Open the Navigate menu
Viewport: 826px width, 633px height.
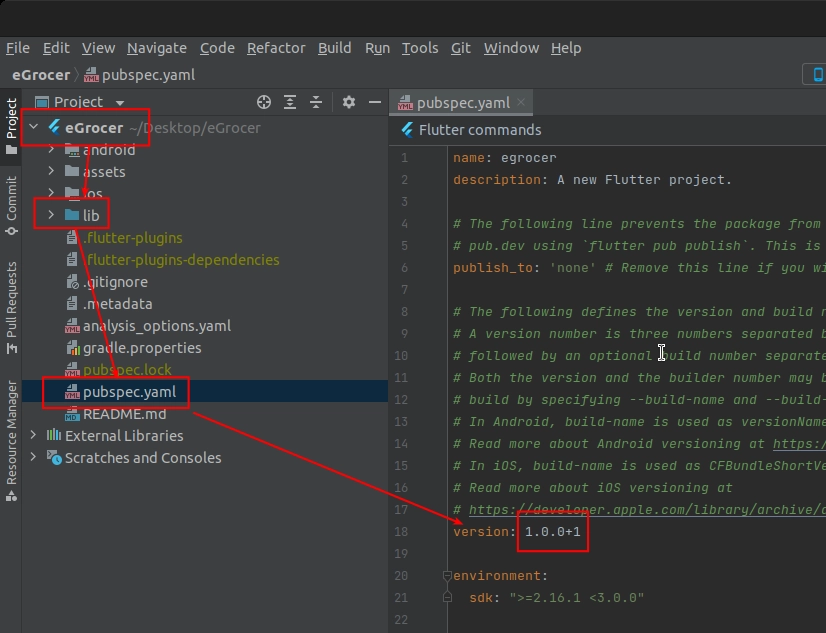tap(156, 48)
